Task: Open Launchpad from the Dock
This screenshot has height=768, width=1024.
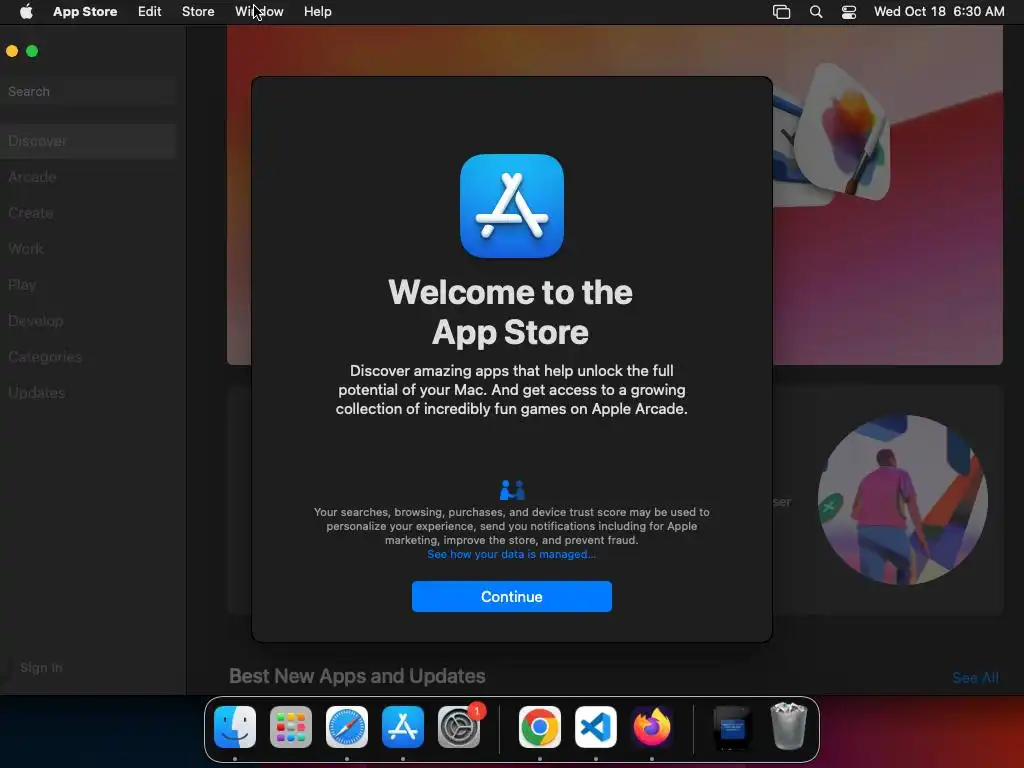Action: (x=291, y=726)
